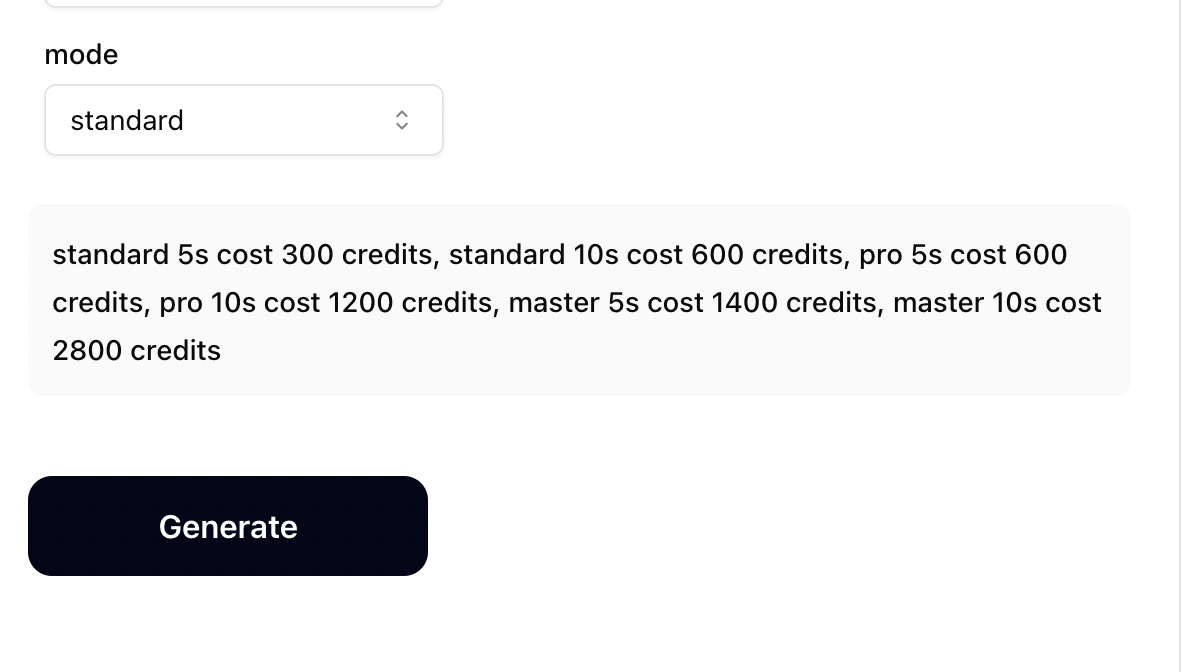Start generation with standard mode
Viewport: 1182px width, 672px height.
[227, 525]
